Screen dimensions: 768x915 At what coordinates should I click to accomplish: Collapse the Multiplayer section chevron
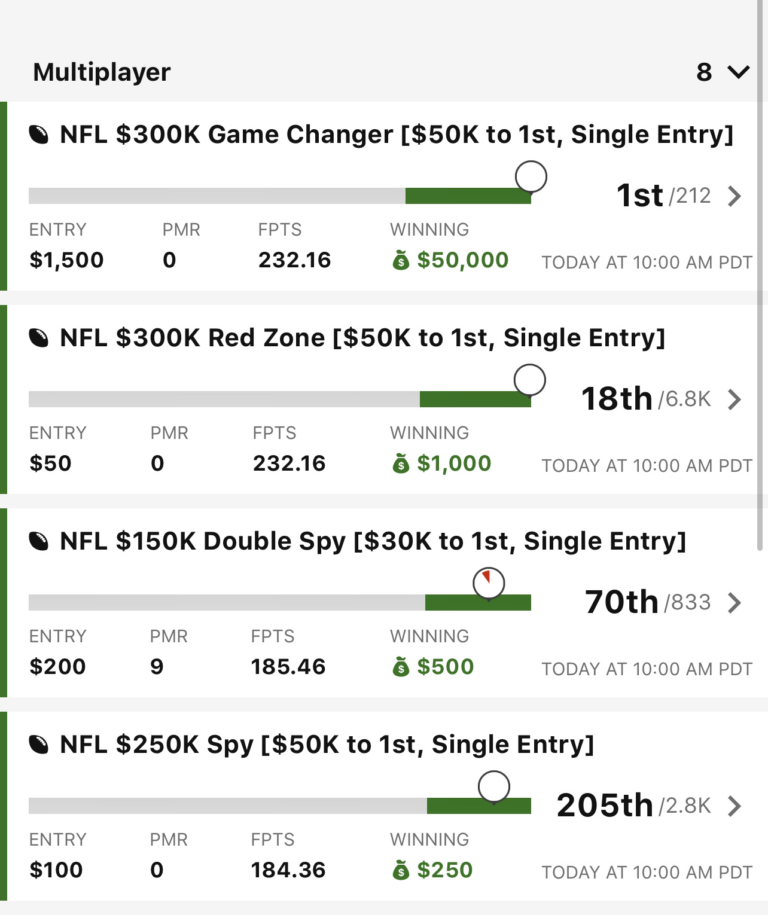(x=738, y=72)
